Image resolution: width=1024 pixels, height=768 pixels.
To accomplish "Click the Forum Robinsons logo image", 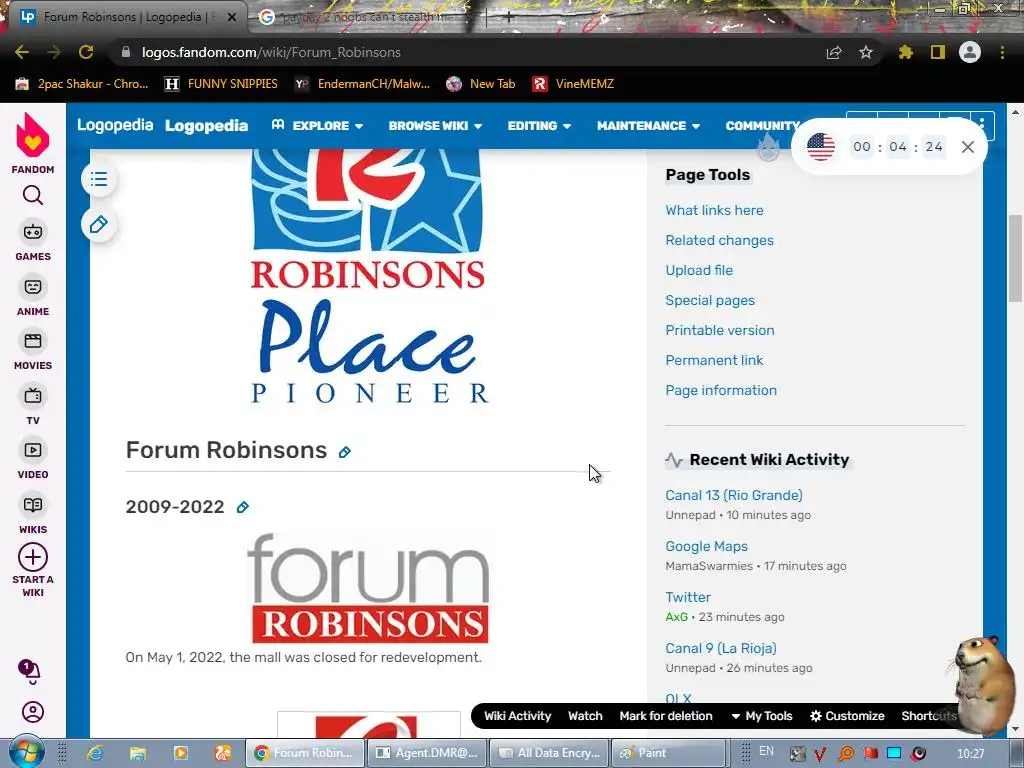I will point(368,588).
